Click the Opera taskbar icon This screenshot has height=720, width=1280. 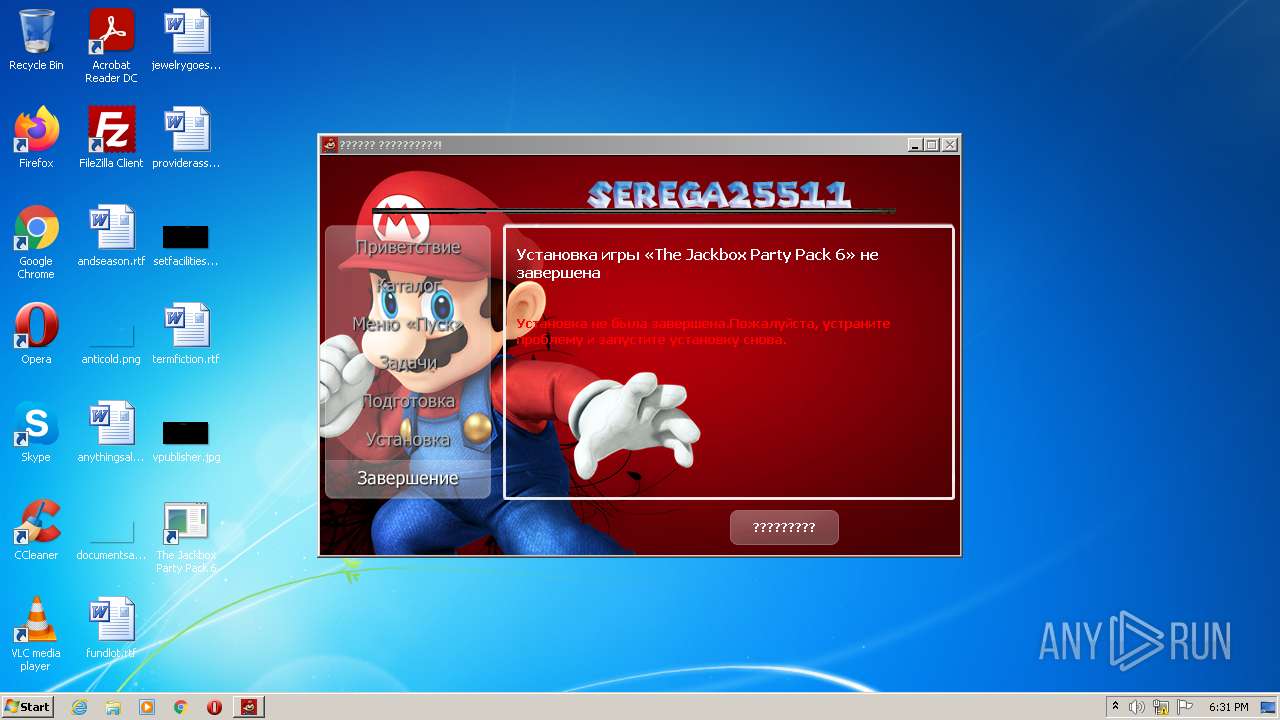coord(214,707)
